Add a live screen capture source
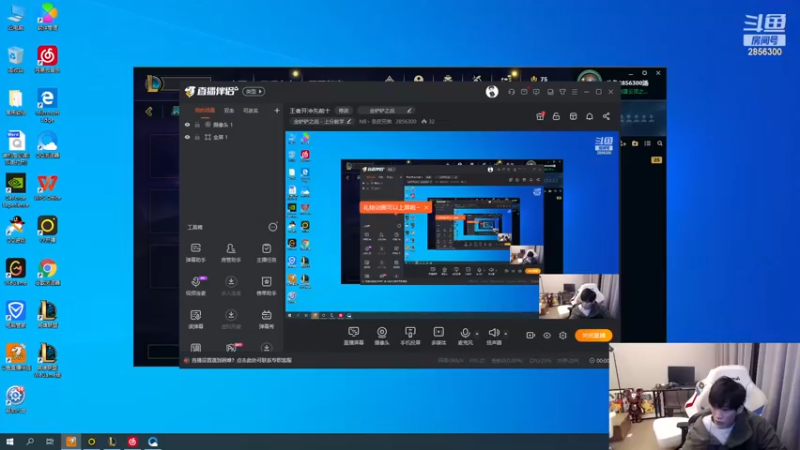 (x=353, y=336)
